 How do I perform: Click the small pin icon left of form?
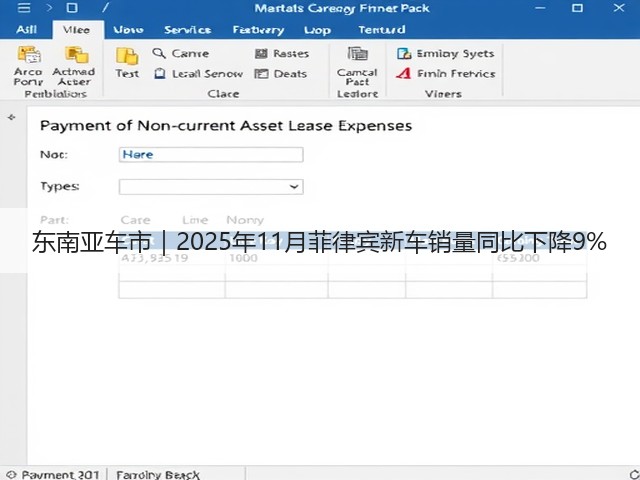[11, 118]
